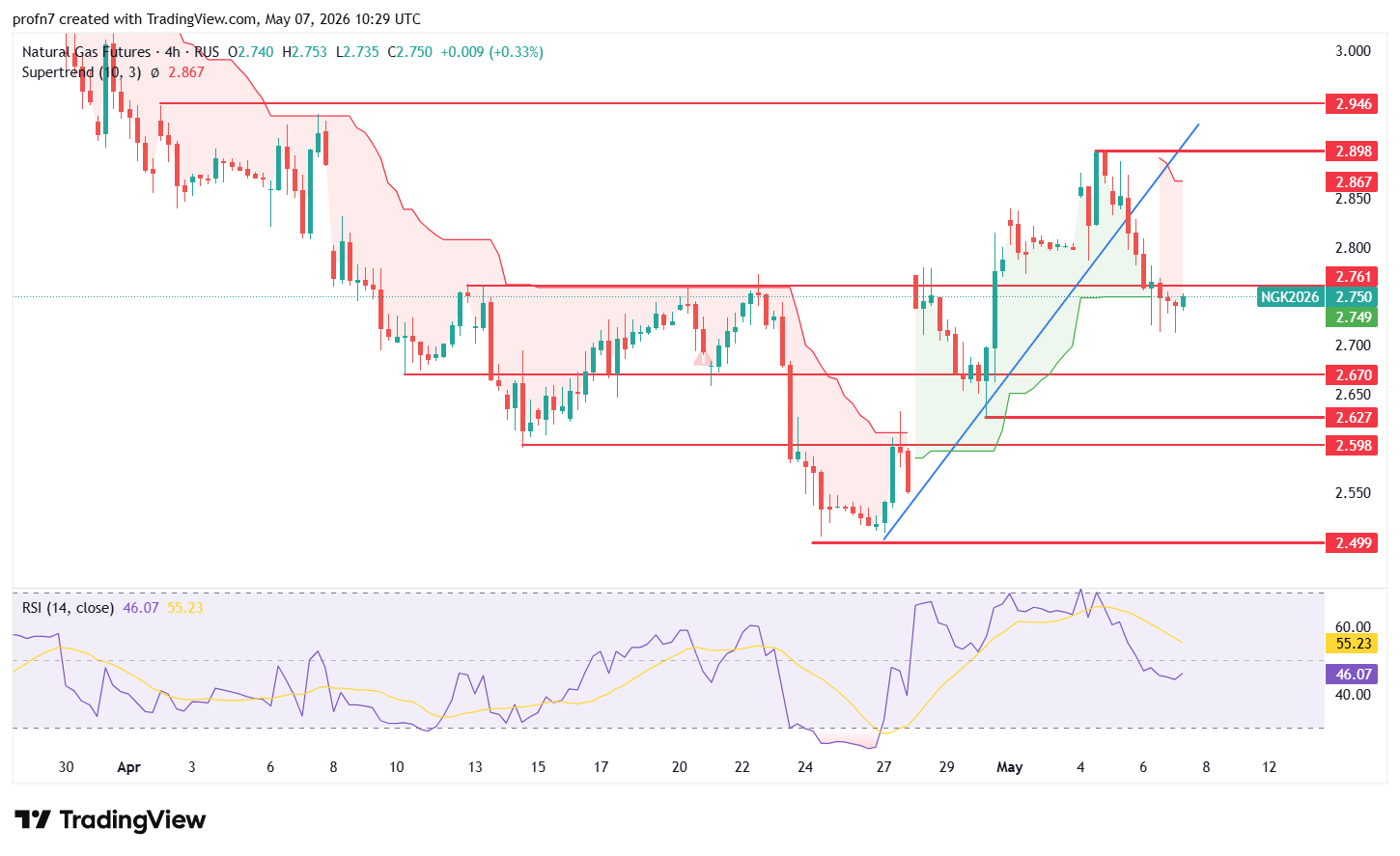Screen dimensions: 1400x856
Task: Click the date axis label 27
Action: coord(883,767)
